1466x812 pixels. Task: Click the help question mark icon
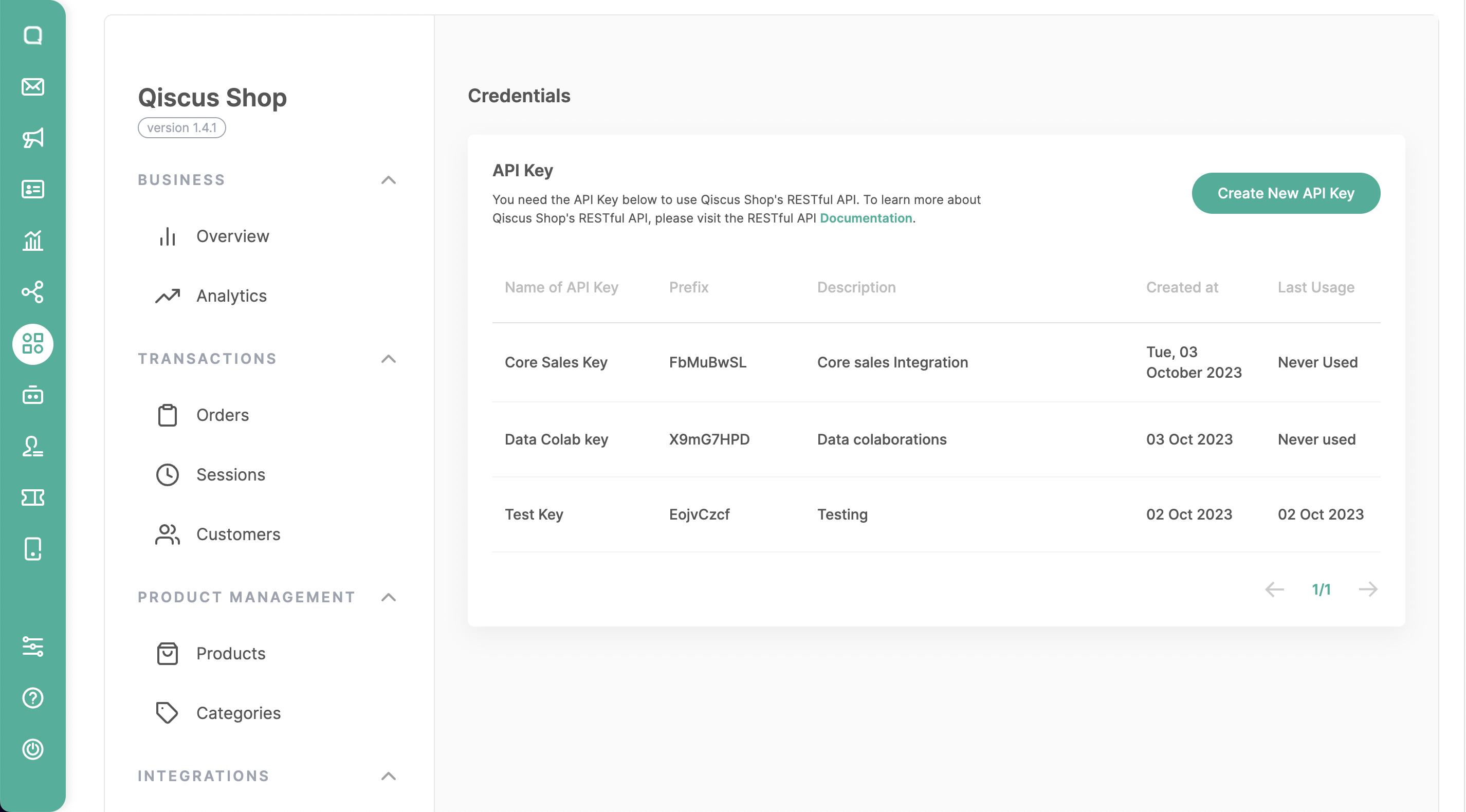[32, 697]
